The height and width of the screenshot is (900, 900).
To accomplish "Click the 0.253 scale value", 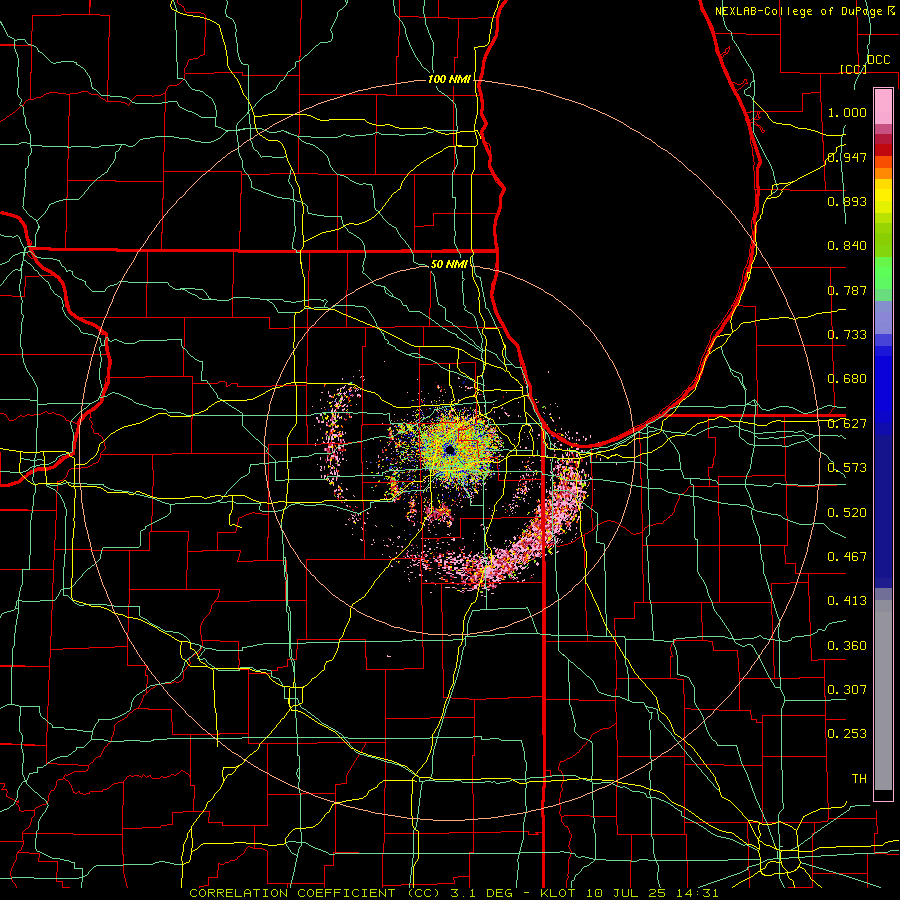I will [x=847, y=734].
